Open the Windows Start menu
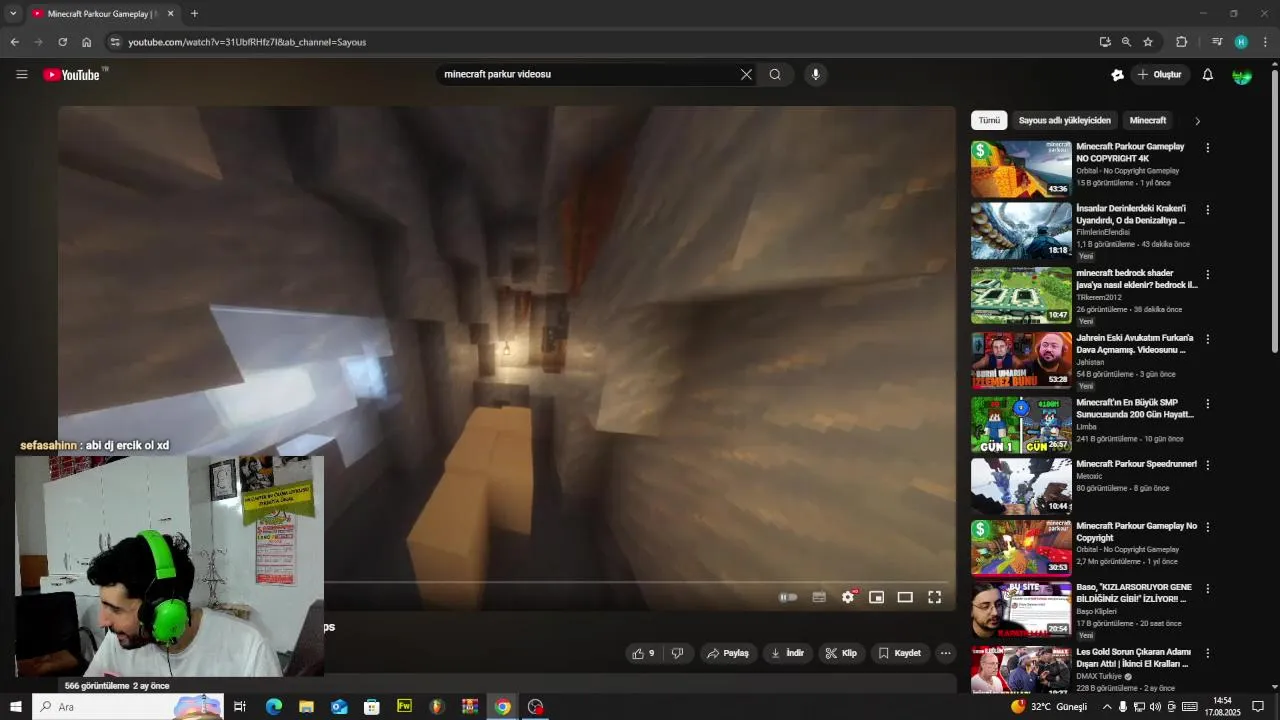The width and height of the screenshot is (1280, 720). click(x=15, y=707)
